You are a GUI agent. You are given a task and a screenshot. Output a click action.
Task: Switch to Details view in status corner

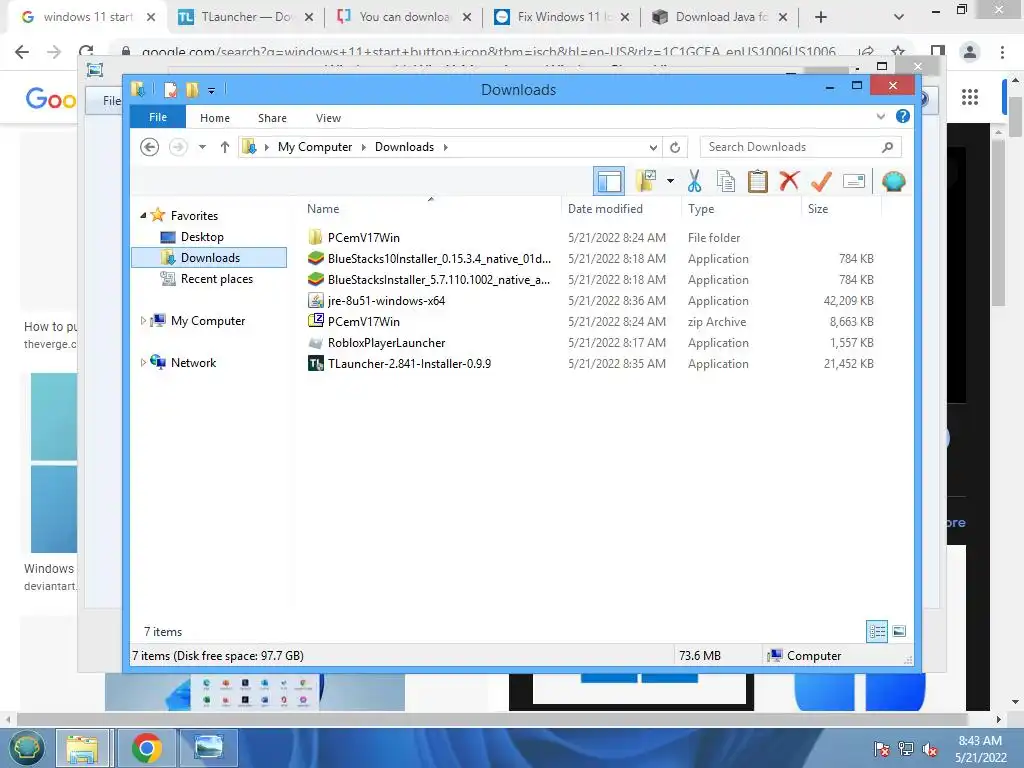[x=877, y=631]
